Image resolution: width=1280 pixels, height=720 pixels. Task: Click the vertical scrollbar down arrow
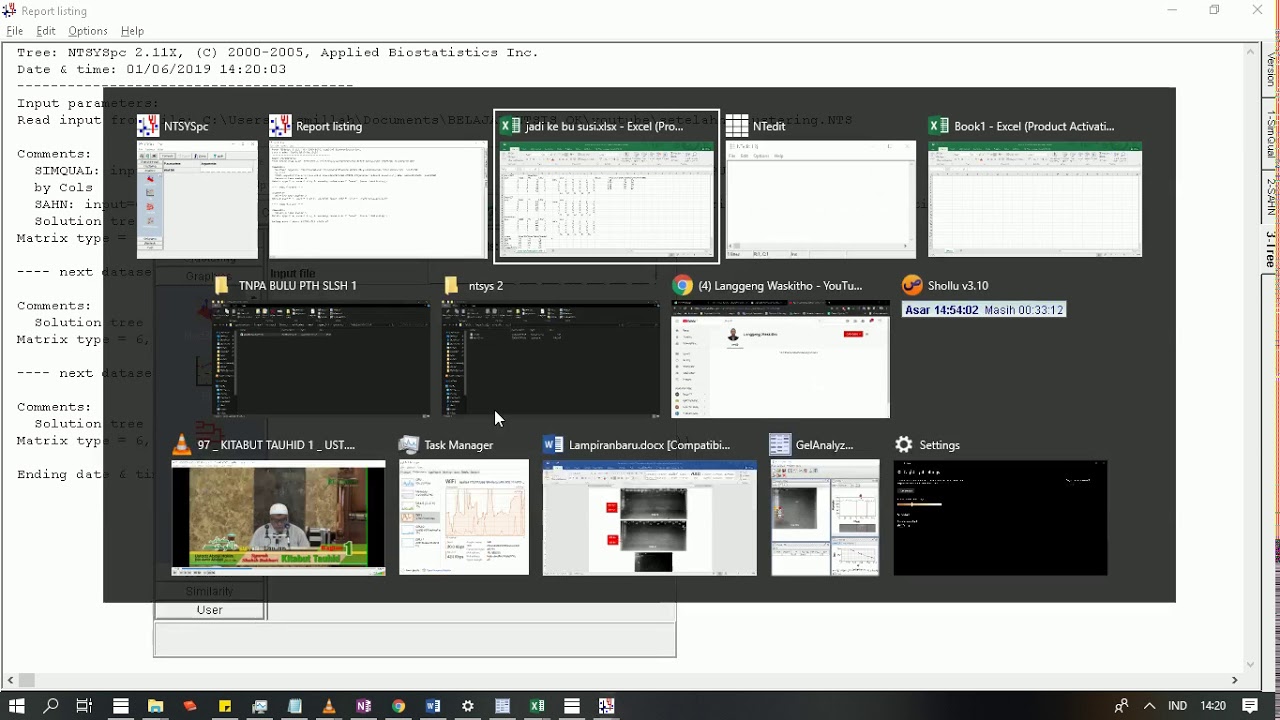pyautogui.click(x=1250, y=664)
